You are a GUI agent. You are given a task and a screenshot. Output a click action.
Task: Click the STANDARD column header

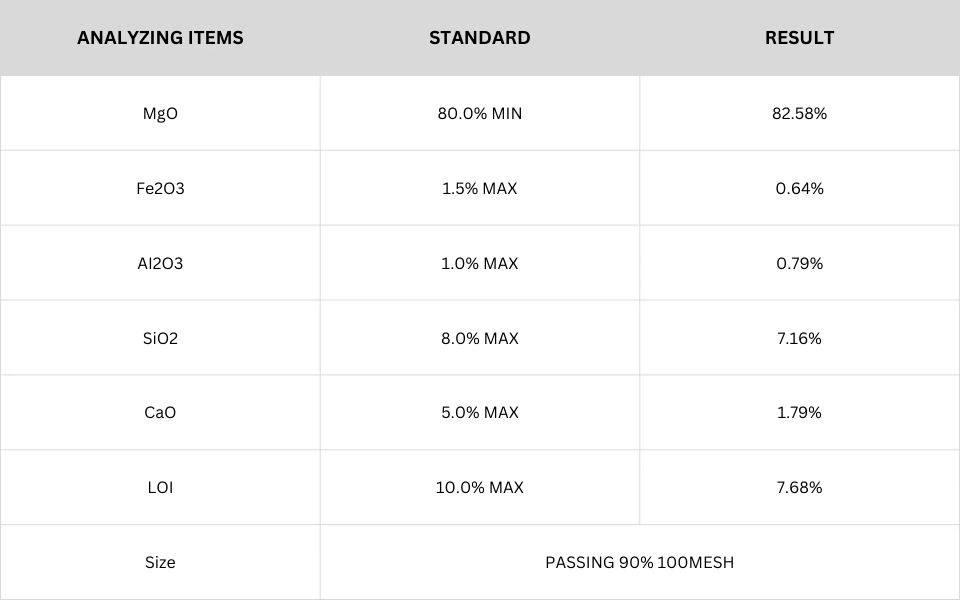[480, 38]
